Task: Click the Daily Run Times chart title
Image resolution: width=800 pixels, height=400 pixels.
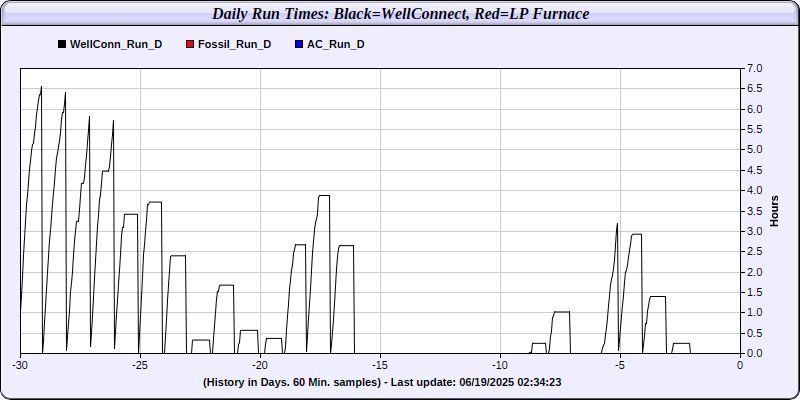Action: click(x=401, y=14)
